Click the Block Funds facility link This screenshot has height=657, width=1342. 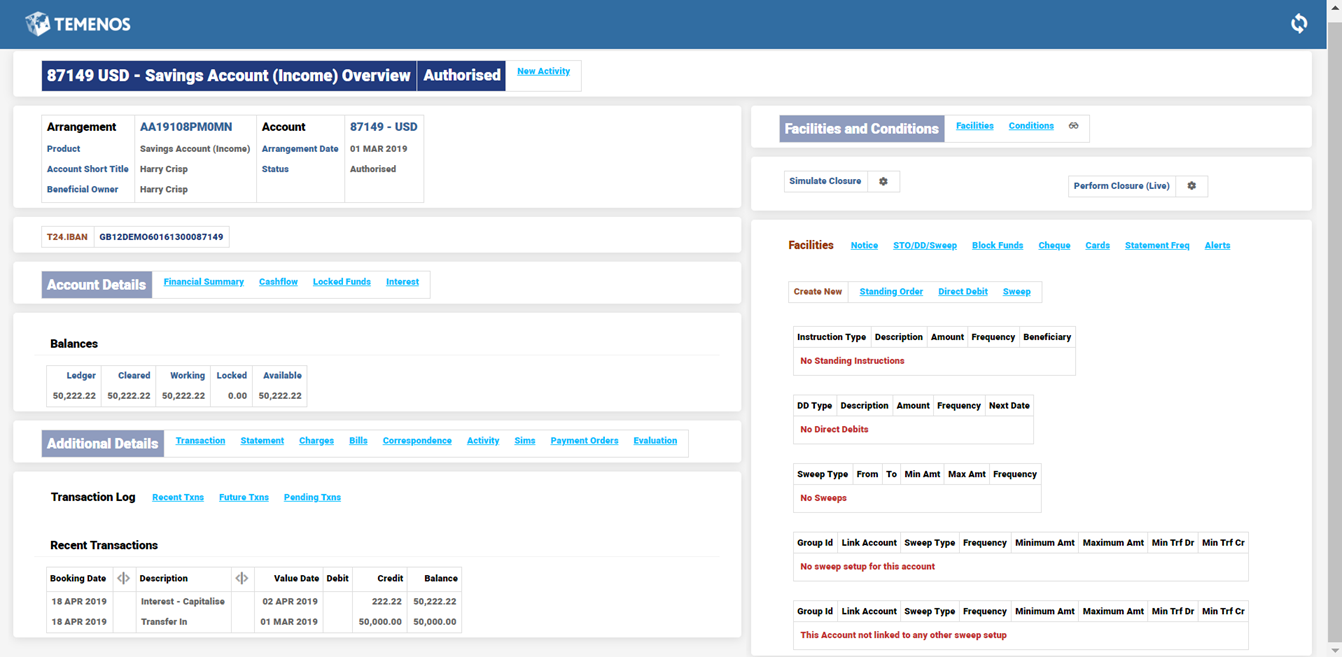point(997,245)
